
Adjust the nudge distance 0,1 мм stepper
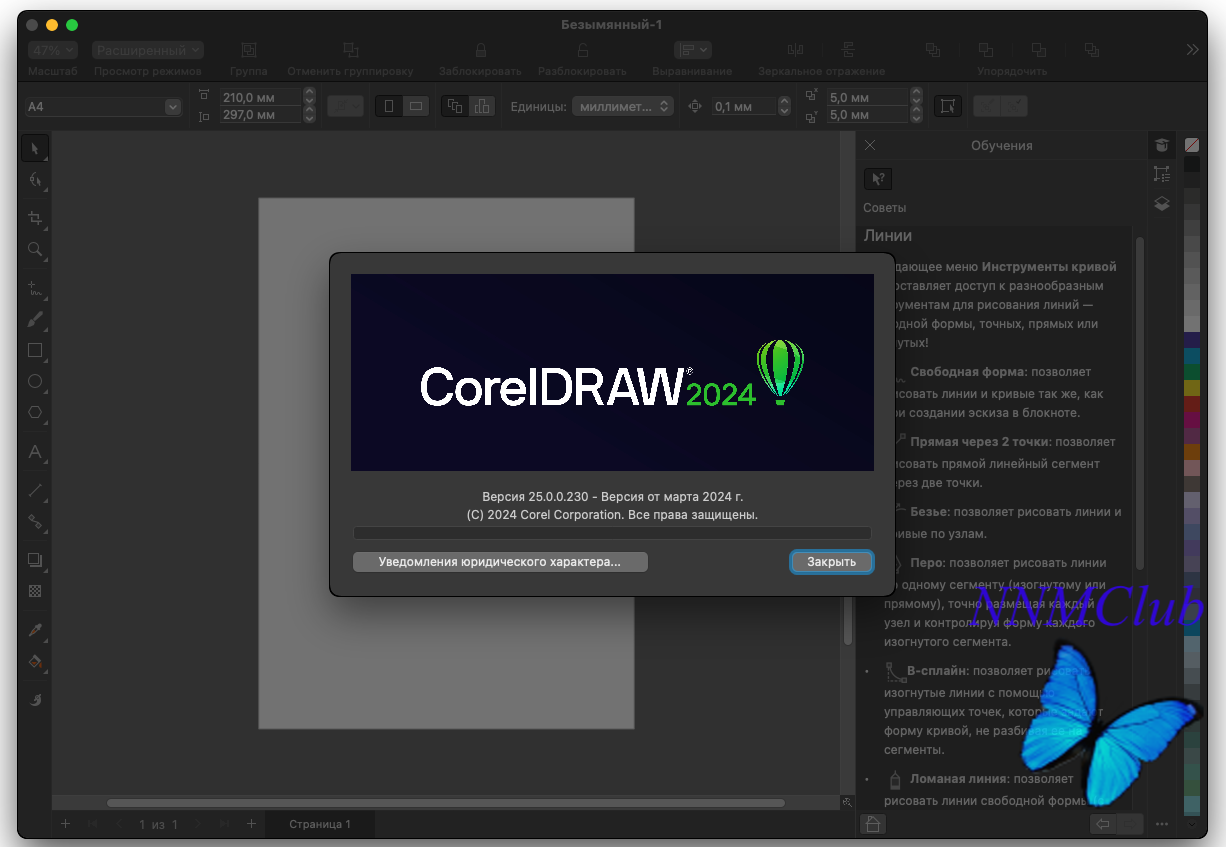pos(784,106)
